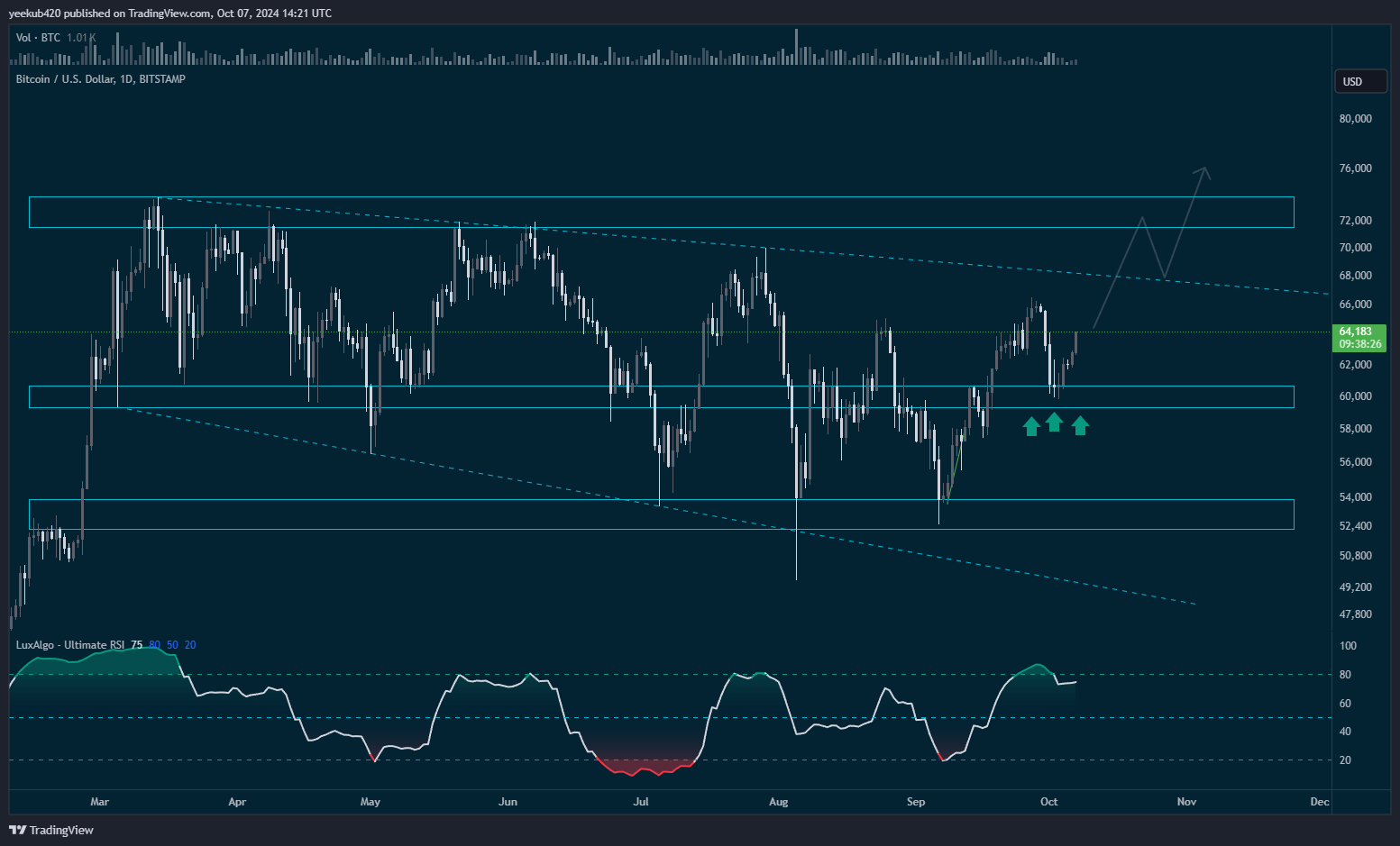Click the Oct label on time axis
Screen dimensions: 1400x846
click(1049, 802)
